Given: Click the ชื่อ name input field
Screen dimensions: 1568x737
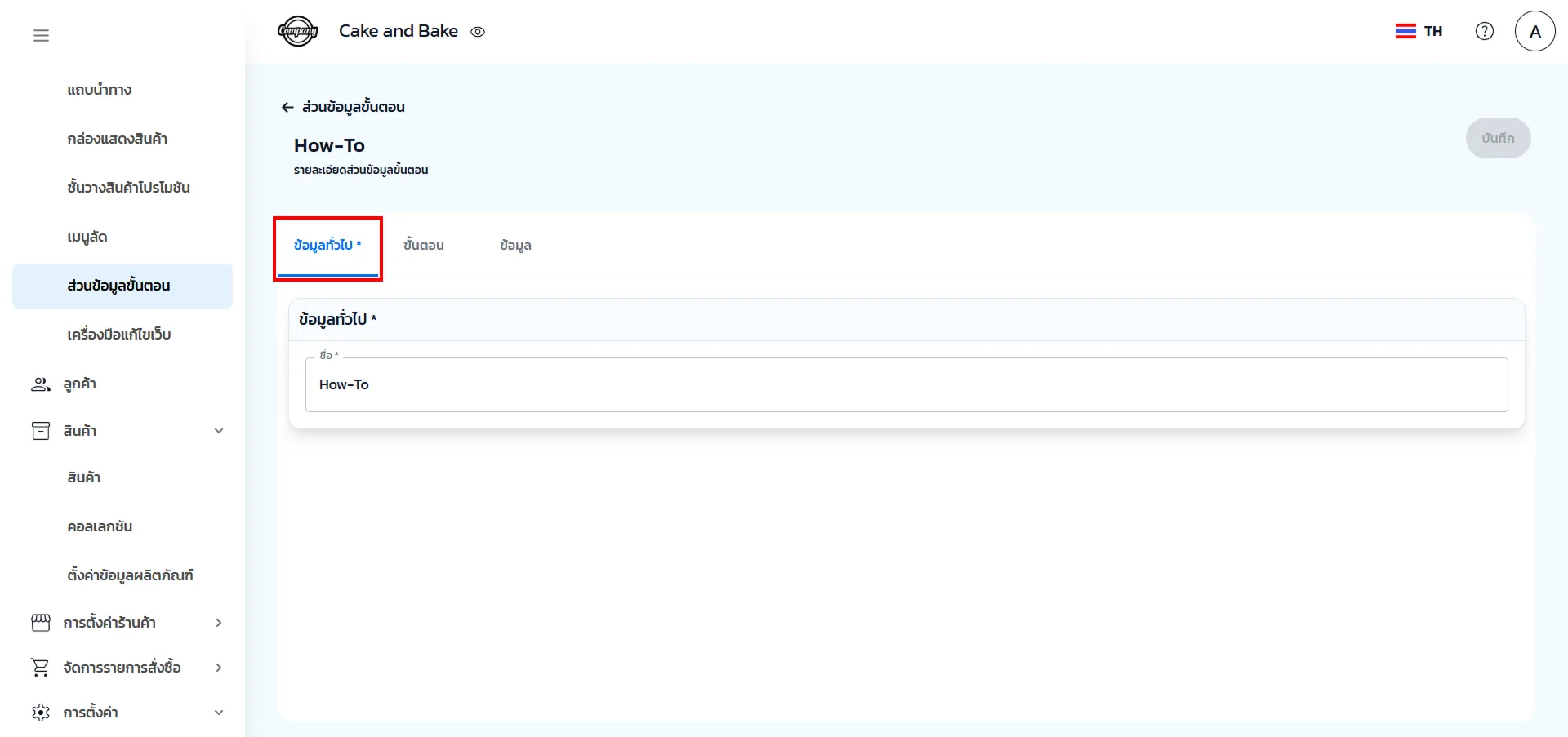Looking at the screenshot, I should point(906,384).
